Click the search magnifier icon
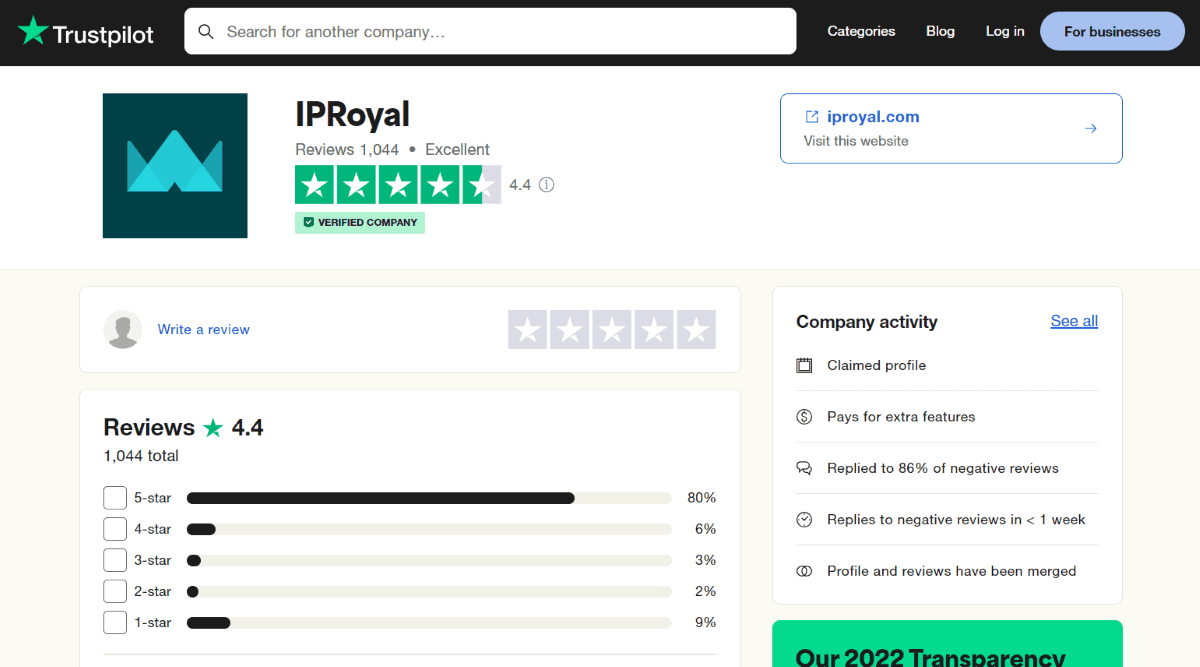 coord(206,32)
